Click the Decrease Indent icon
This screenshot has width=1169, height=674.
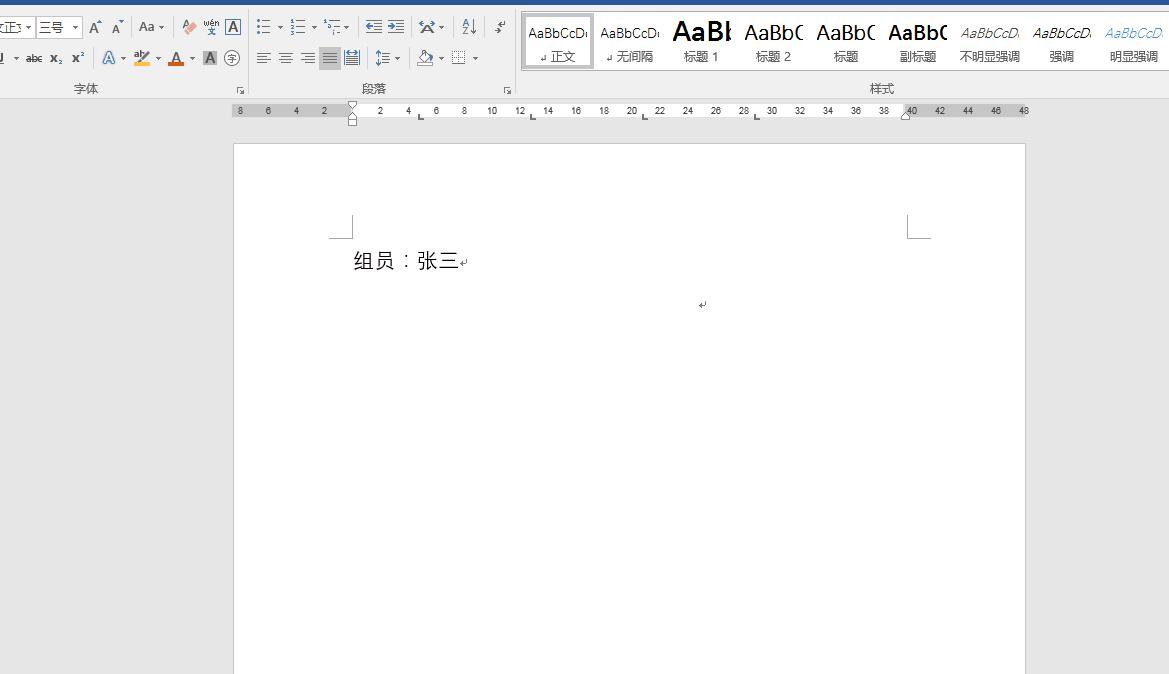[x=374, y=28]
